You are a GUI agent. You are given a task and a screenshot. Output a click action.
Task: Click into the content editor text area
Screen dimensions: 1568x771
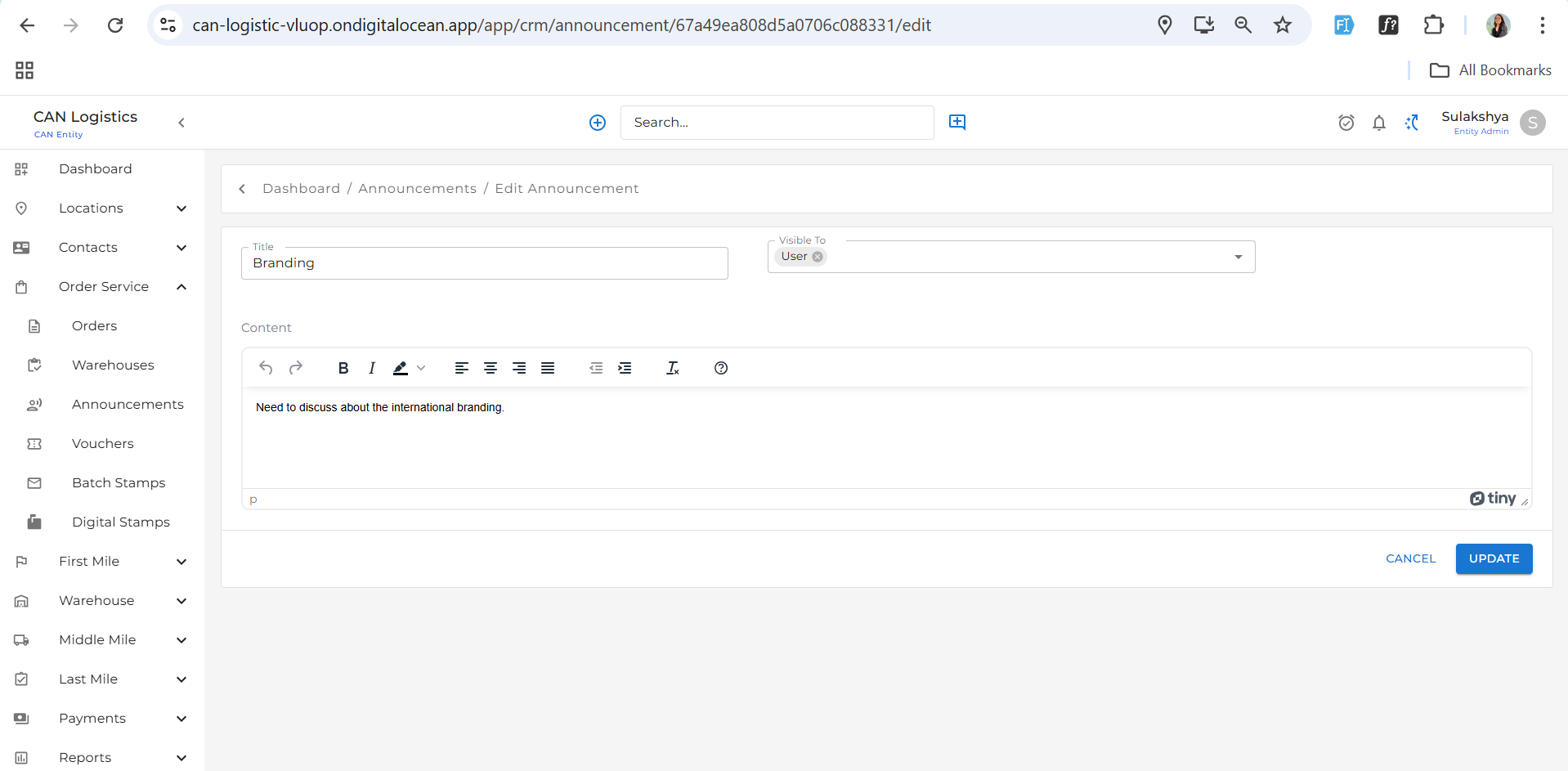pos(887,438)
